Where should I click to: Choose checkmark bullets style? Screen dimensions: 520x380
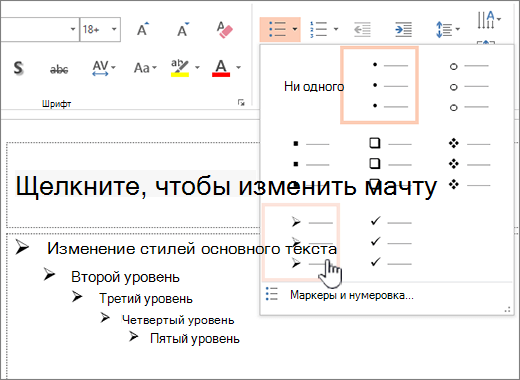(x=390, y=242)
